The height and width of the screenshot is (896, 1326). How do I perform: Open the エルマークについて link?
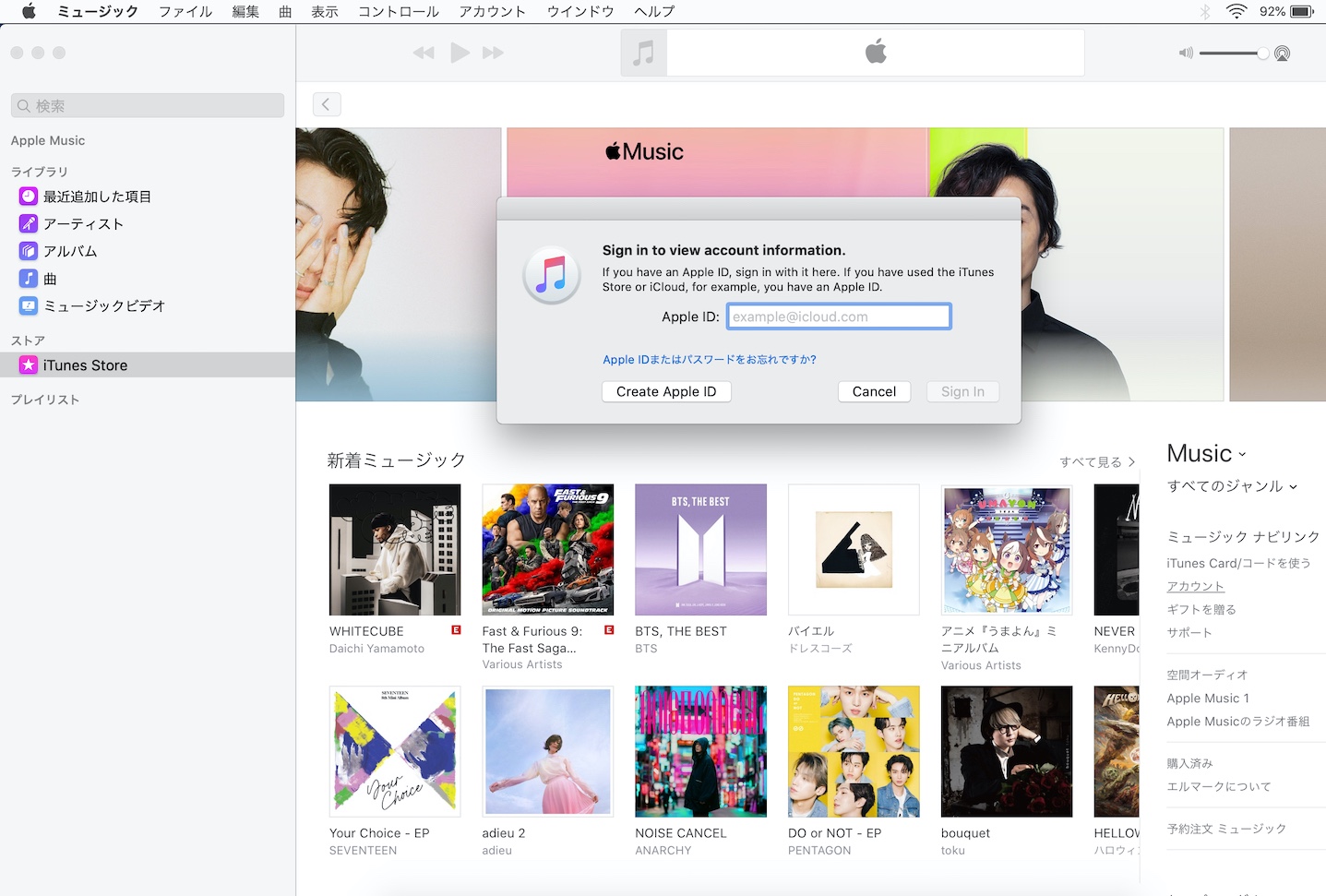[x=1219, y=786]
